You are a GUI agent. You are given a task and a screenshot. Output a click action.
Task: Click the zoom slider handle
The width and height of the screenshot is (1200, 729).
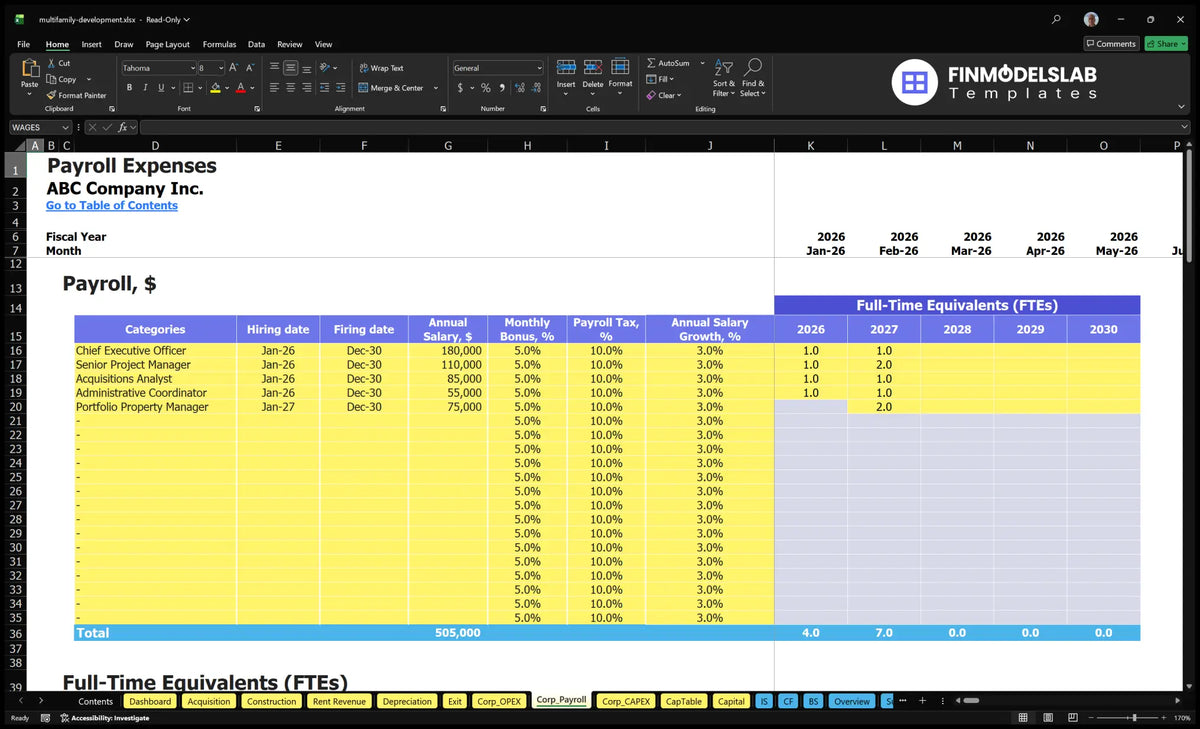[1133, 718]
